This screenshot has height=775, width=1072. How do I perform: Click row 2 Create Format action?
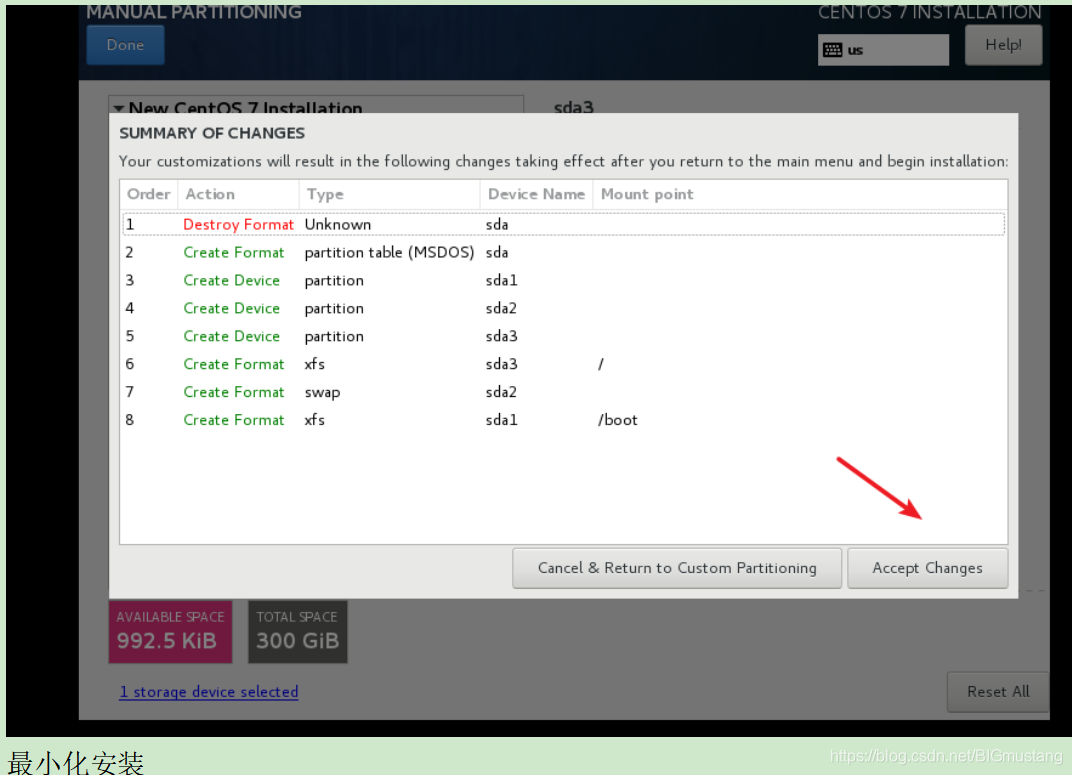[x=233, y=252]
